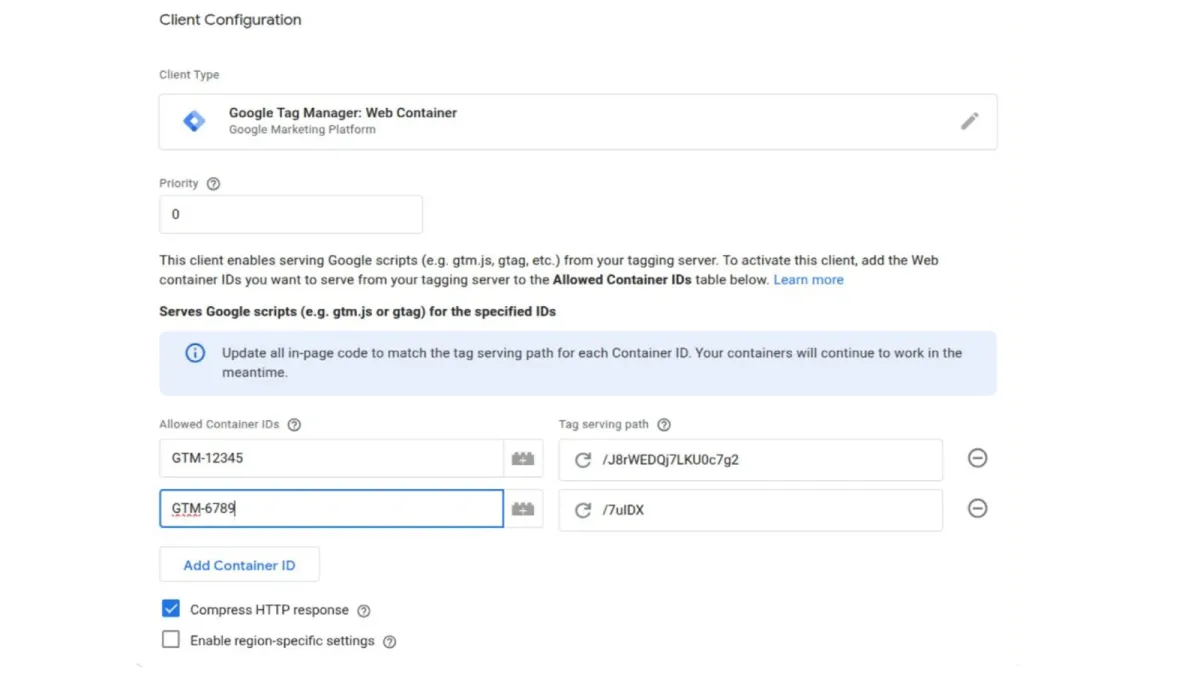Click the GTM-12345 container ID field

(x=332, y=459)
